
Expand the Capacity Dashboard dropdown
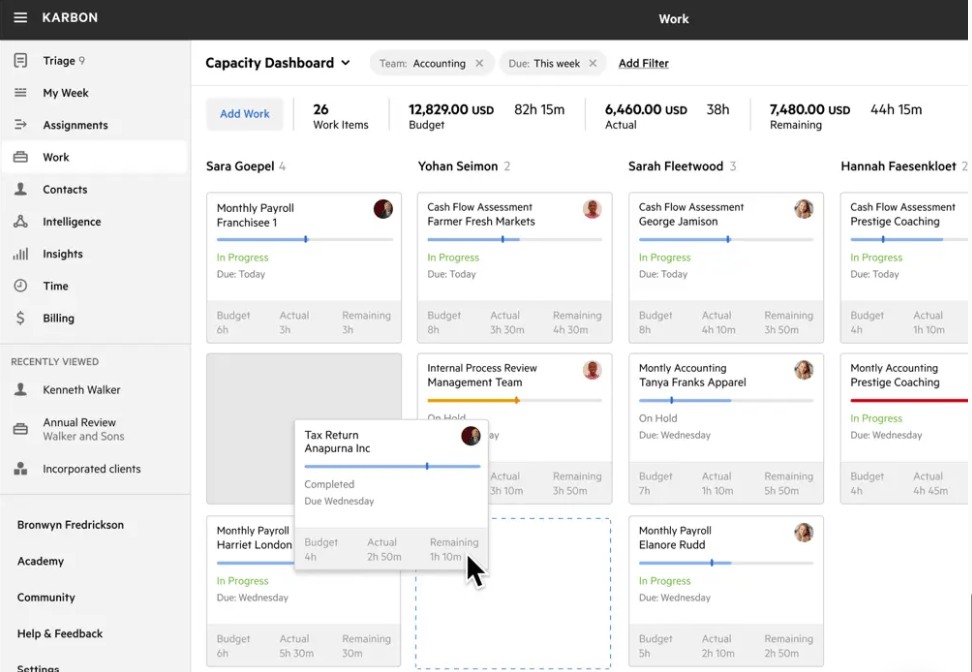pyautogui.click(x=346, y=63)
